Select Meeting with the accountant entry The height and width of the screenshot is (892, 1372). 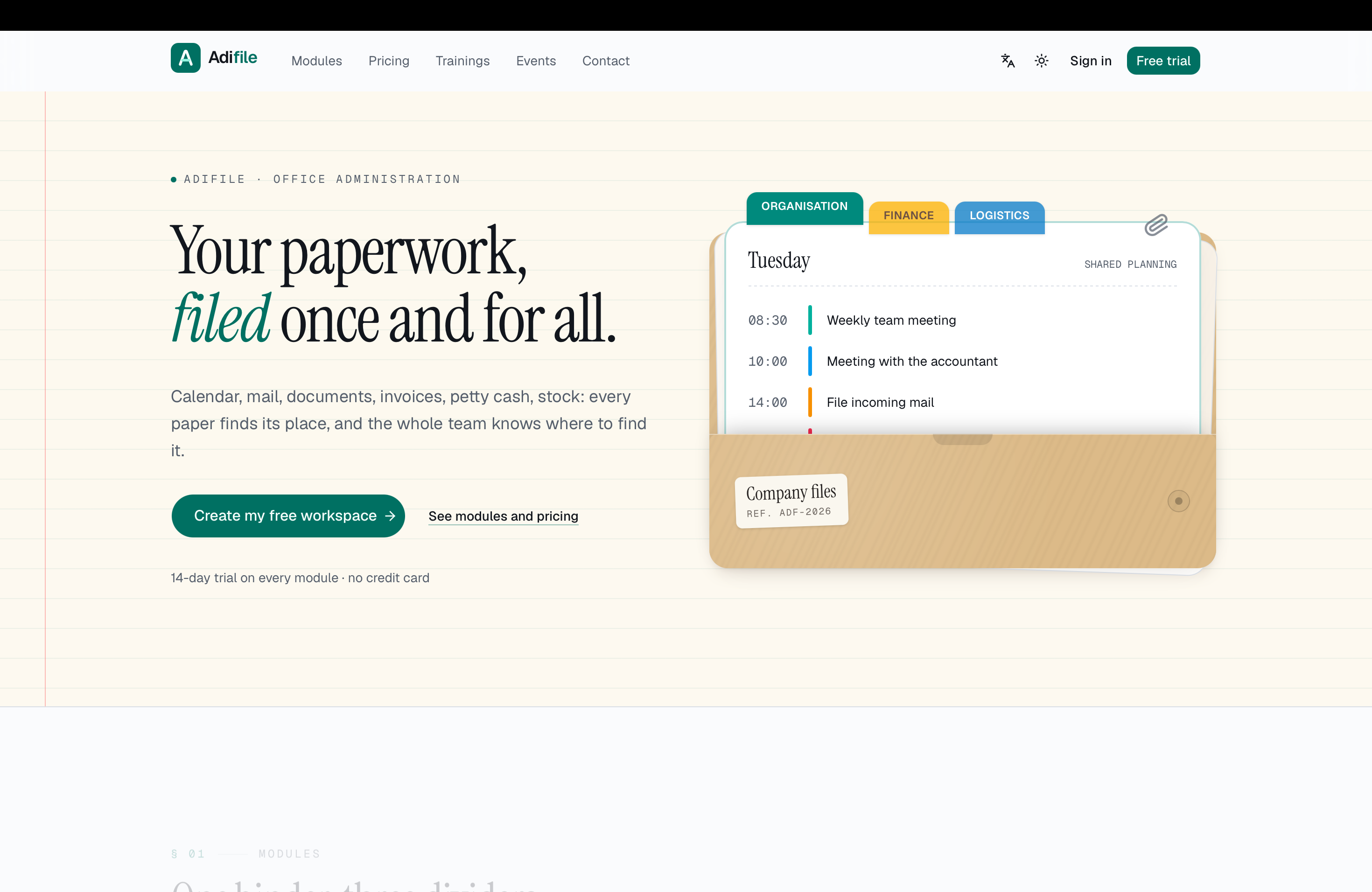[x=911, y=361]
